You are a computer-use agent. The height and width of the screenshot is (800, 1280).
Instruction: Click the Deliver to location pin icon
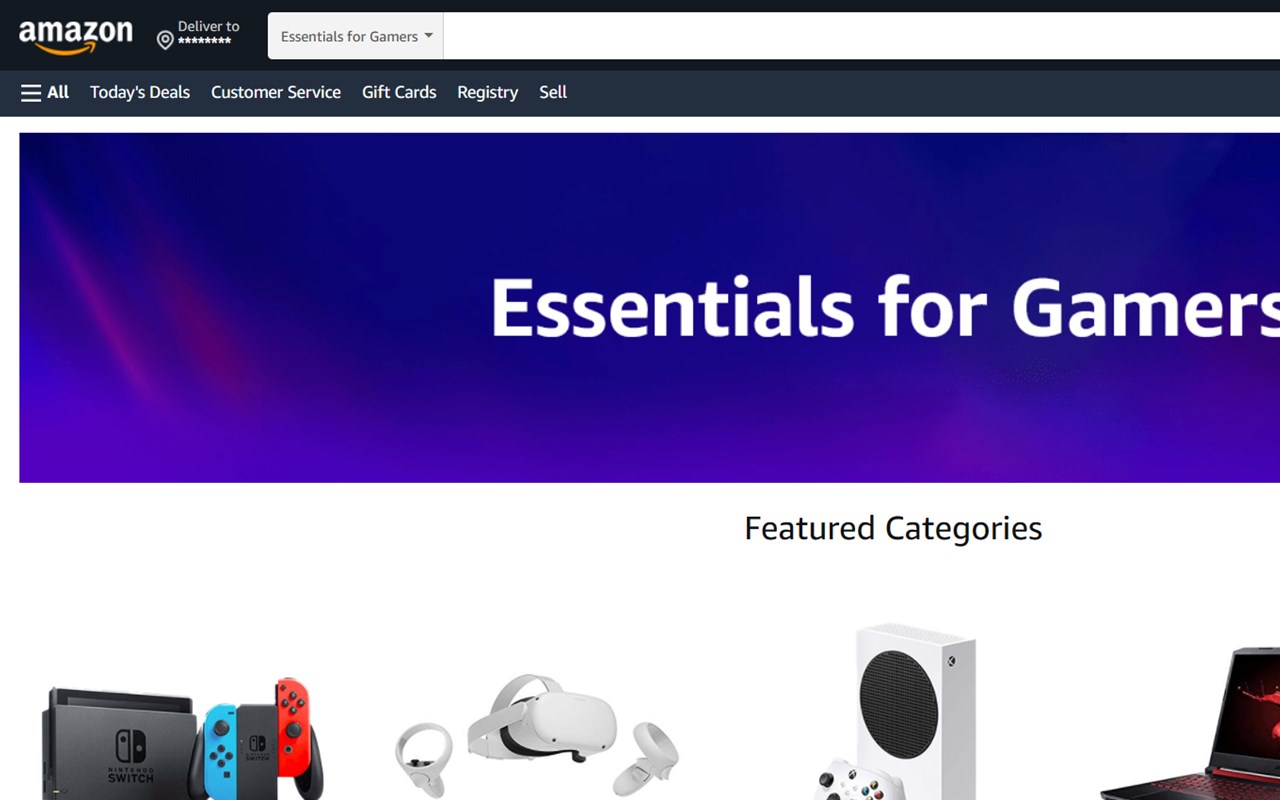pyautogui.click(x=165, y=40)
